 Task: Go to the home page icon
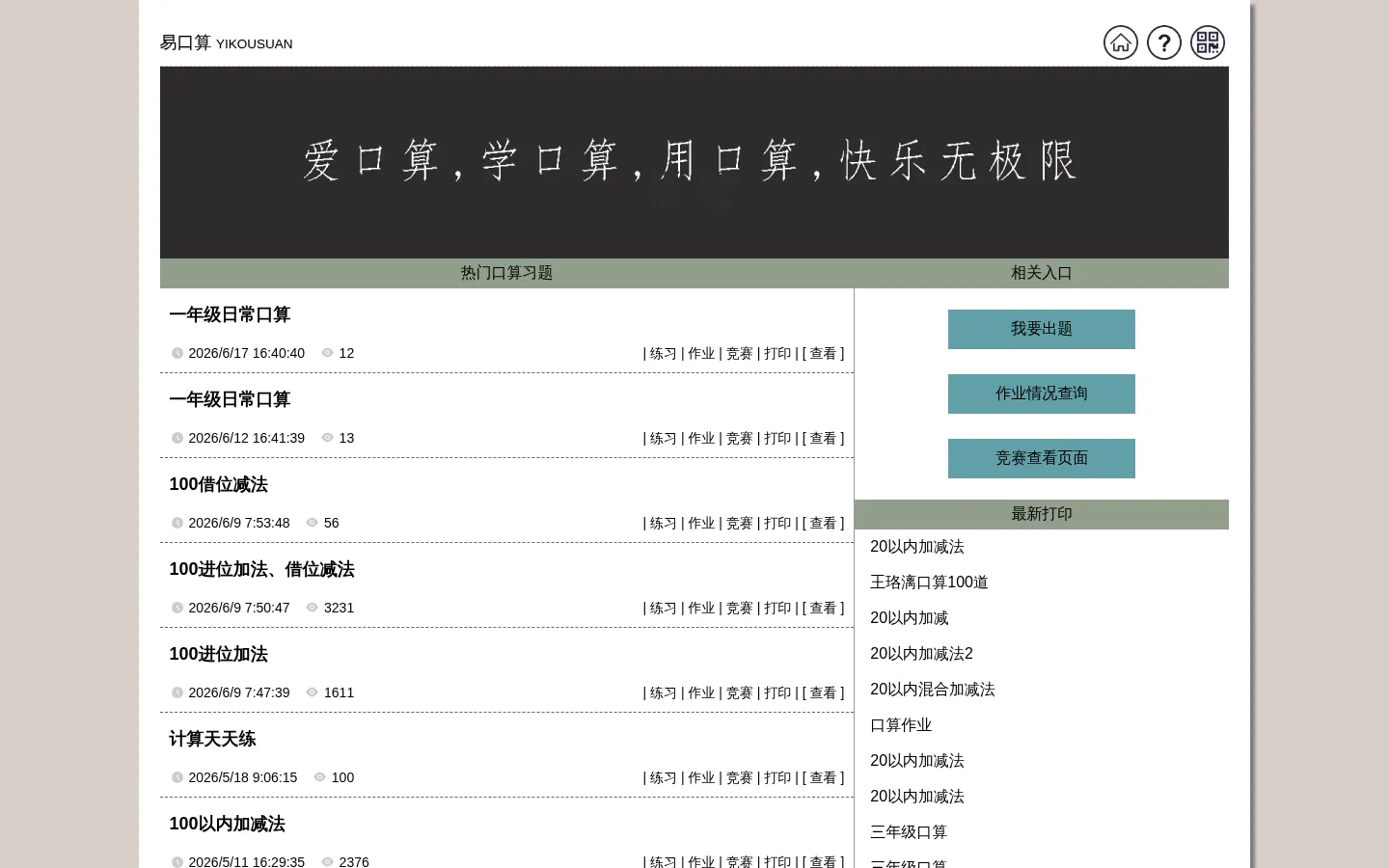[1121, 42]
